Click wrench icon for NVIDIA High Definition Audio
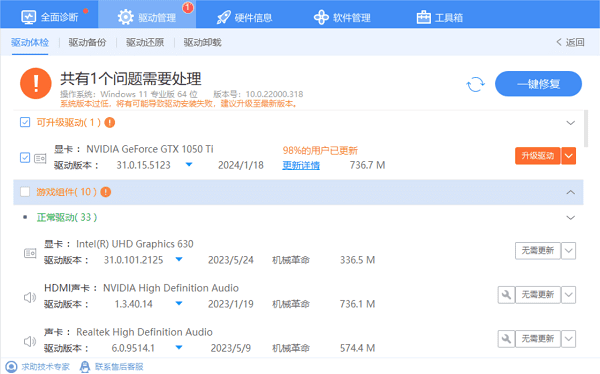Image resolution: width=600 pixels, height=374 pixels. coord(506,295)
